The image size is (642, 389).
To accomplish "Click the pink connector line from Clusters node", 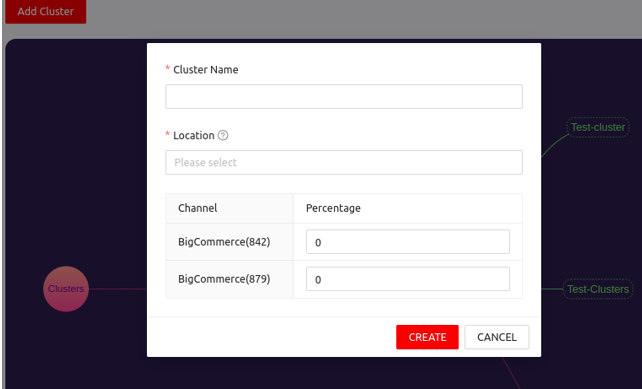I will (x=118, y=289).
